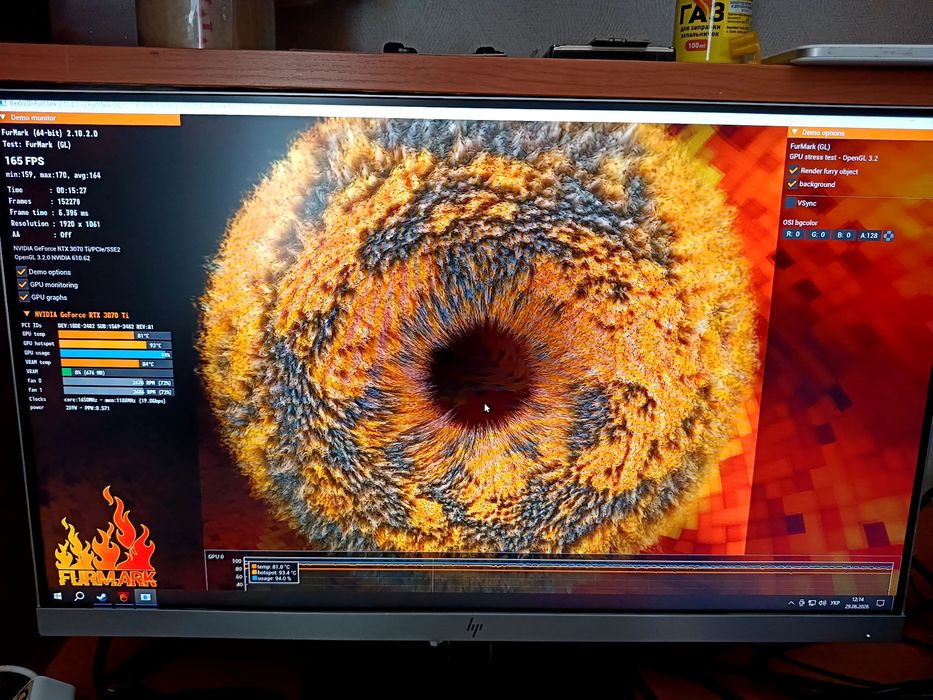Click the Frames 152270 value
Viewport: 933px width, 700px height.
[x=69, y=201]
